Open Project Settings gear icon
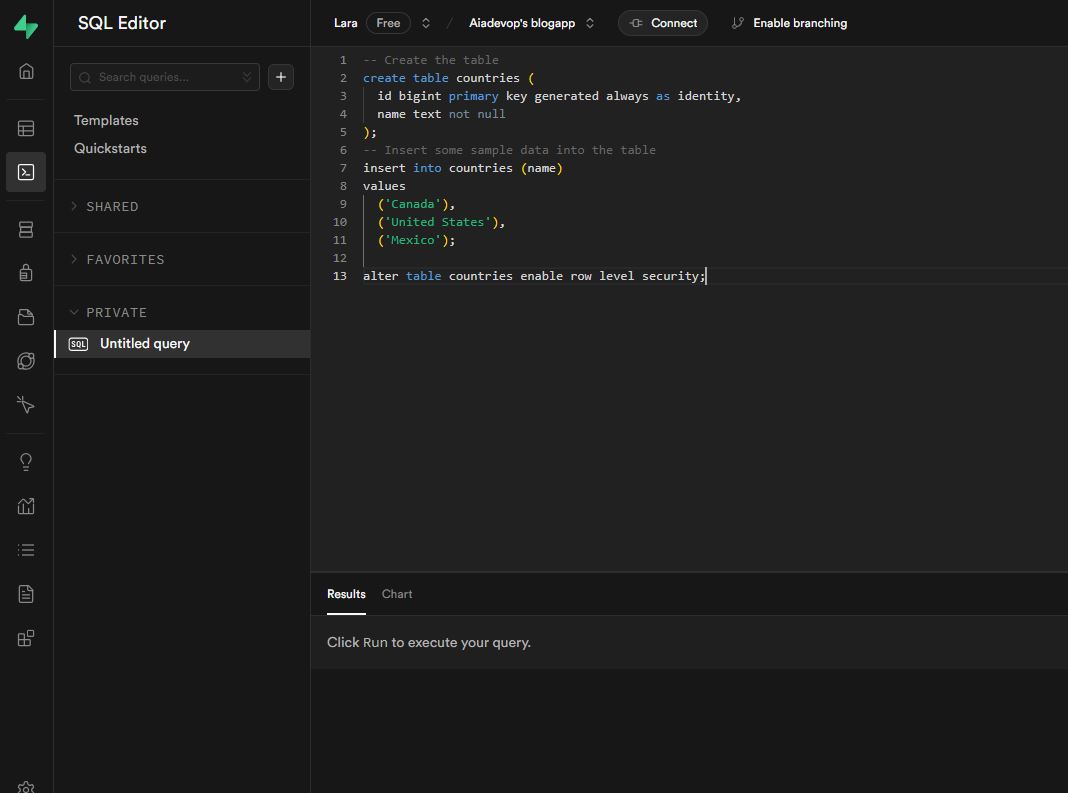 [x=26, y=787]
